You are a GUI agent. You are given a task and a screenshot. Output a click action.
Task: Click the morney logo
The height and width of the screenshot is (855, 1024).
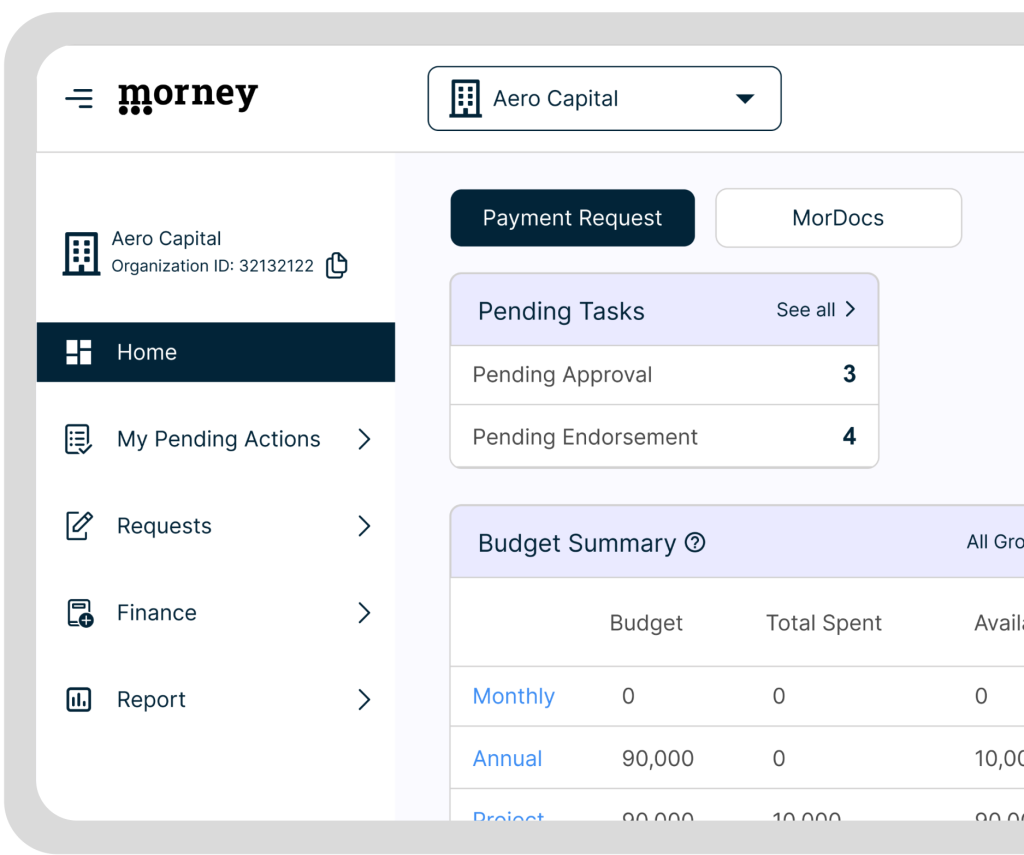188,97
